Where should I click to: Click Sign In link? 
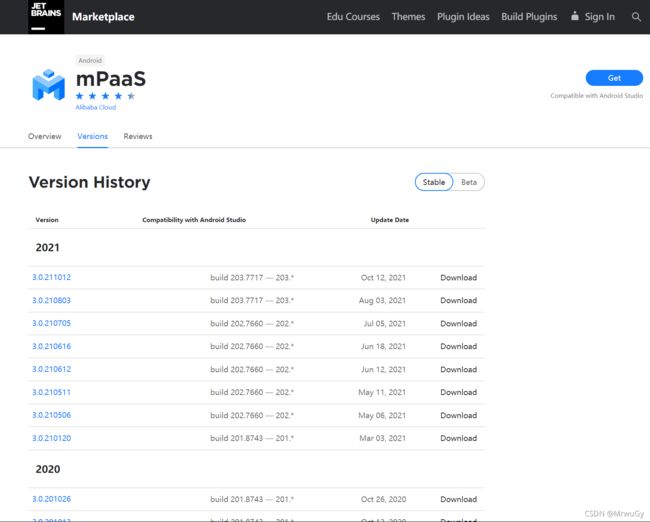[x=599, y=17]
